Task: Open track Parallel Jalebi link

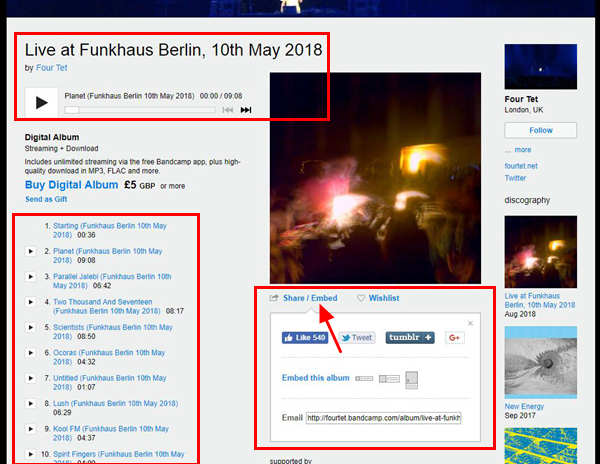Action: pos(112,281)
